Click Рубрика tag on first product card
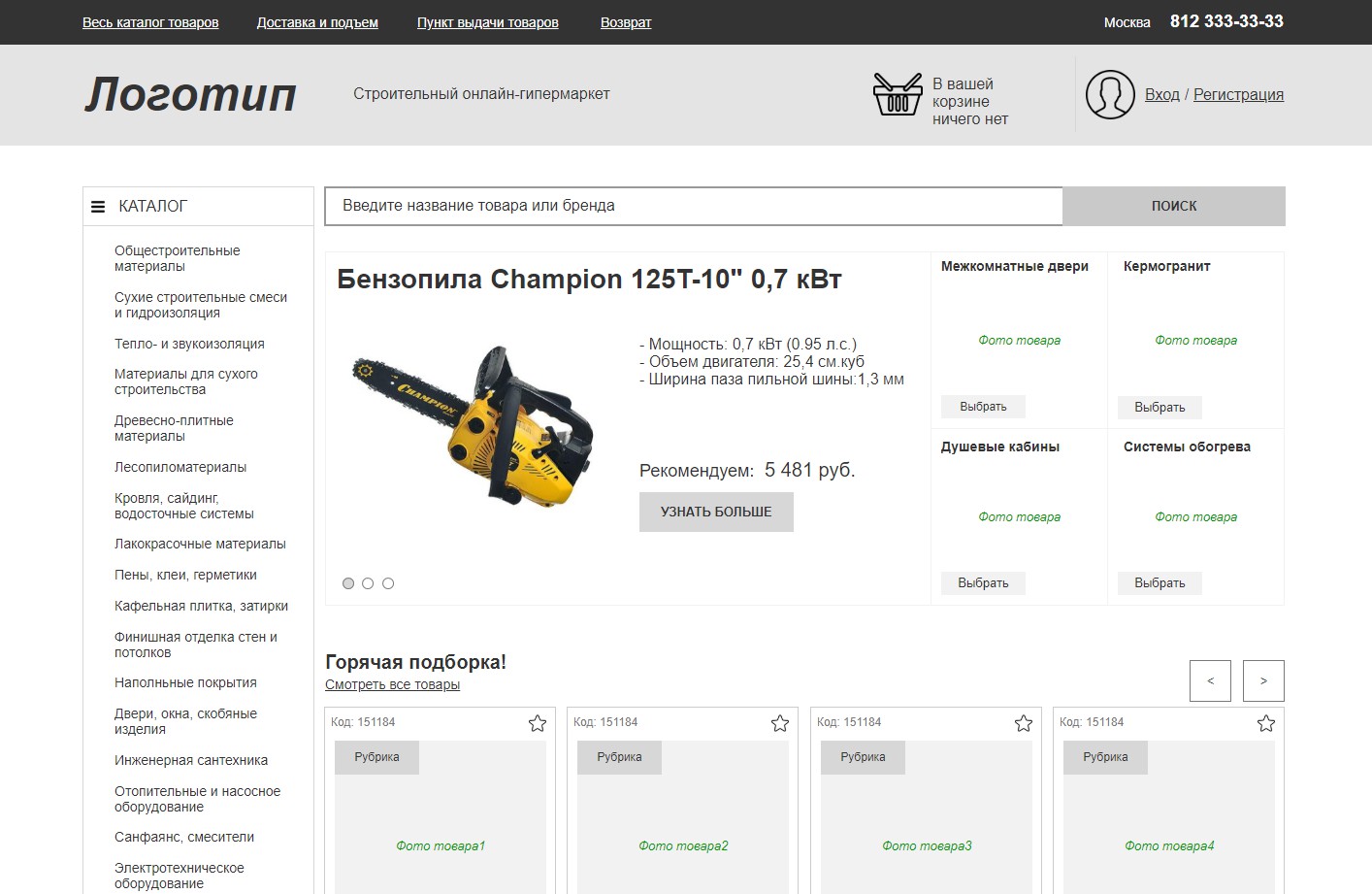This screenshot has width=1372, height=894. click(x=376, y=757)
